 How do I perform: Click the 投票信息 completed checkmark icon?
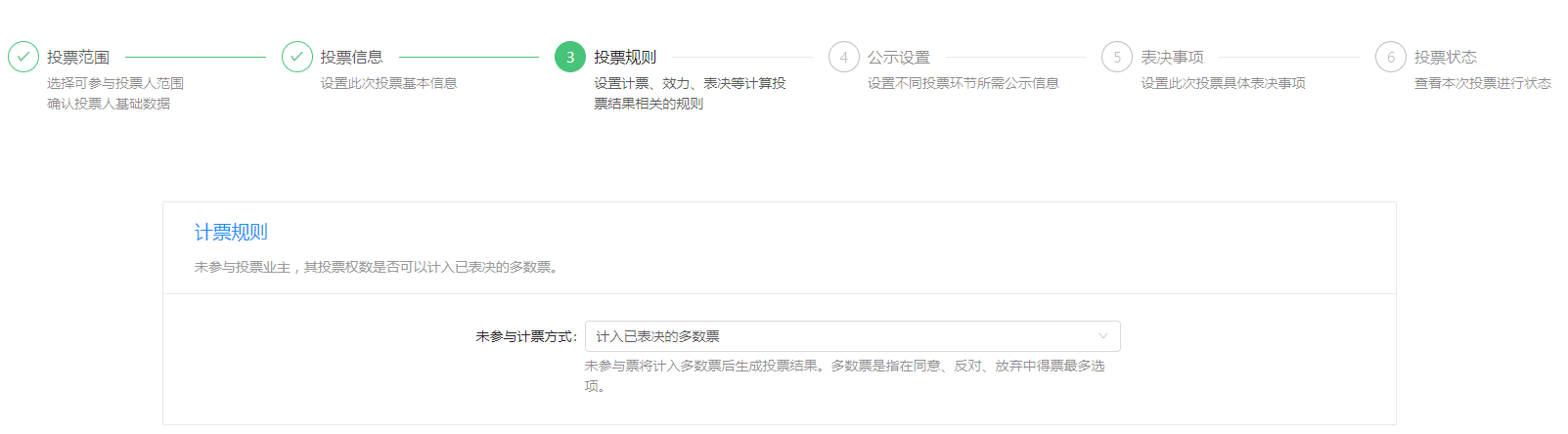[x=297, y=57]
